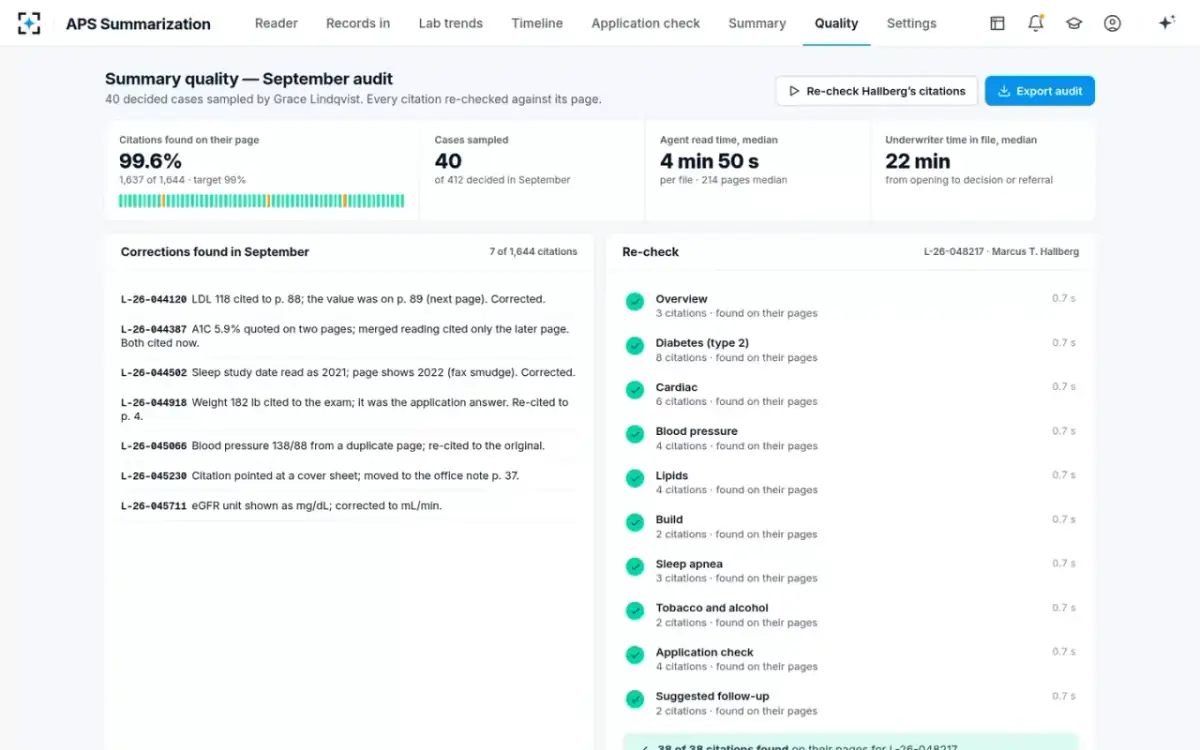Click the Blood pressure label
This screenshot has height=750, width=1200.
tap(696, 431)
